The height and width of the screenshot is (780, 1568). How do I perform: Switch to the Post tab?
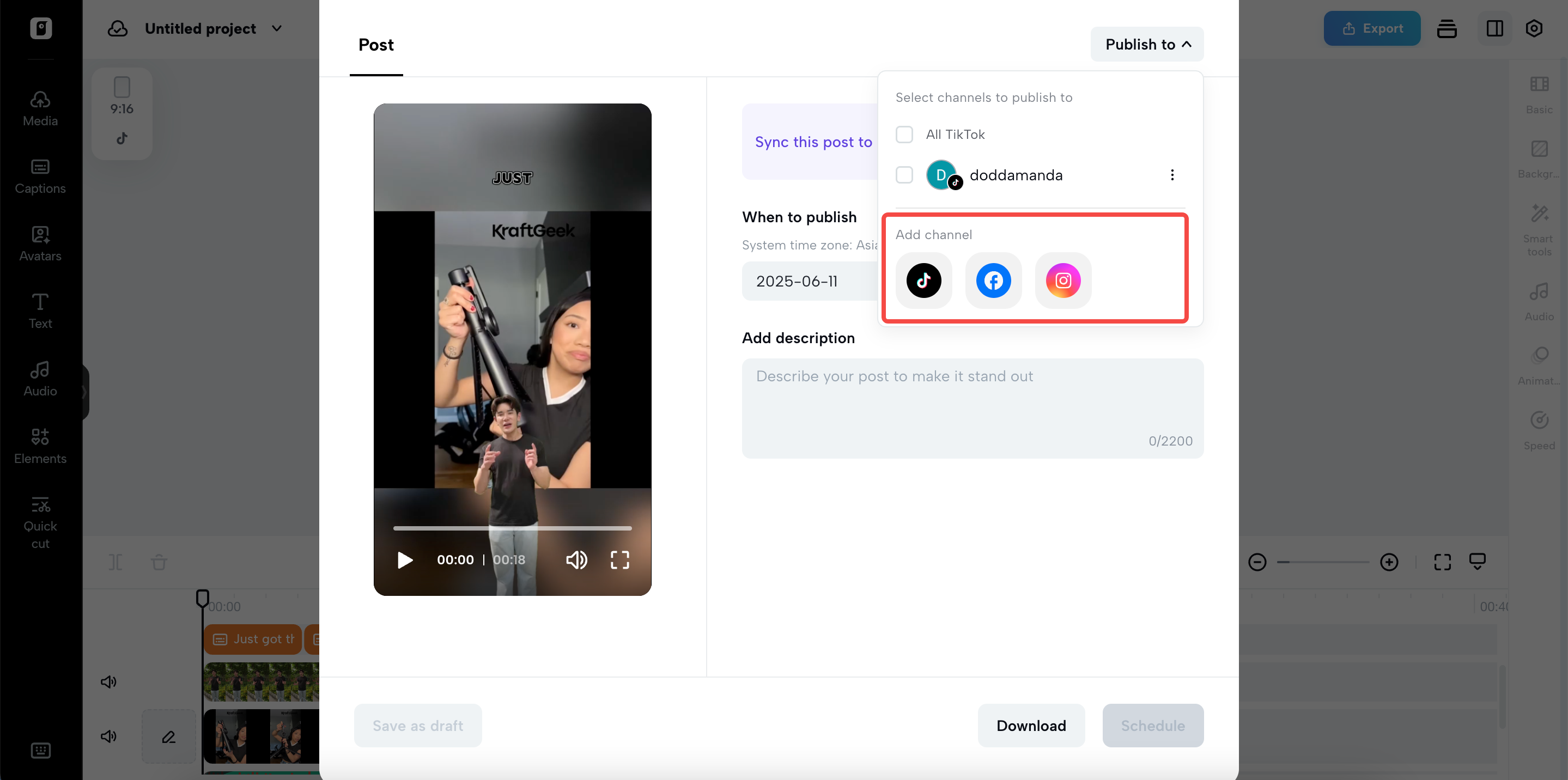[375, 45]
